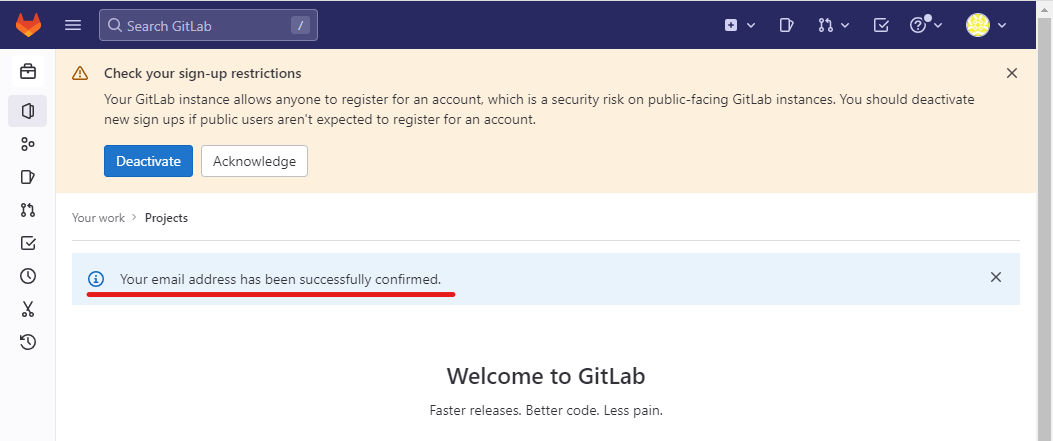Expand the Help question mark dropdown

[926, 26]
